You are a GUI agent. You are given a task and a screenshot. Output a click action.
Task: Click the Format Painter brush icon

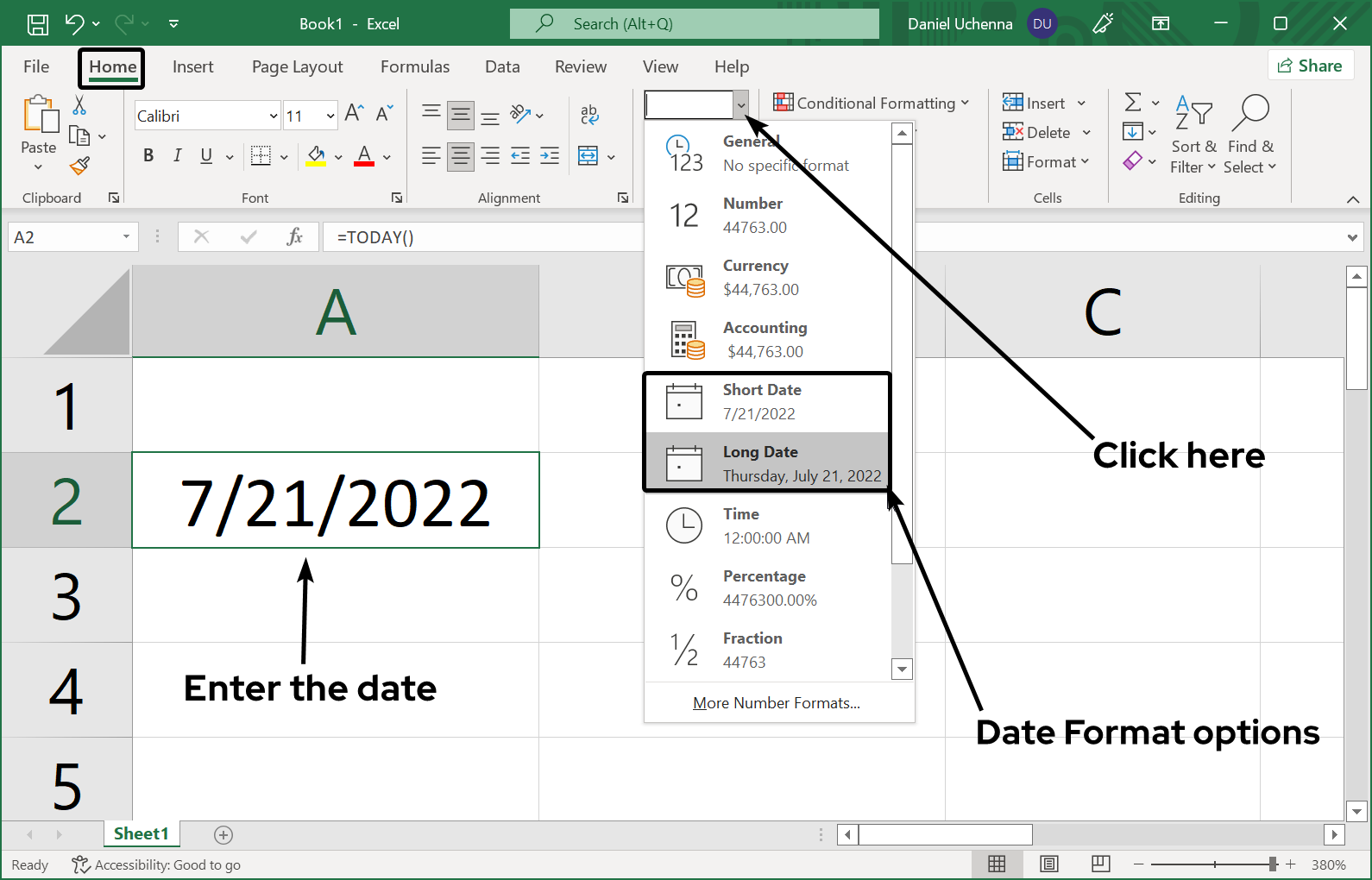click(80, 165)
